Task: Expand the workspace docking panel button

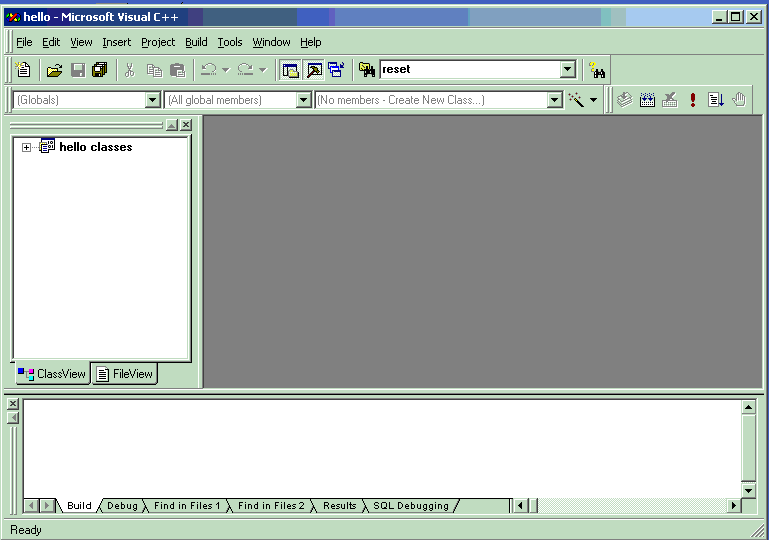Action: [x=172, y=125]
